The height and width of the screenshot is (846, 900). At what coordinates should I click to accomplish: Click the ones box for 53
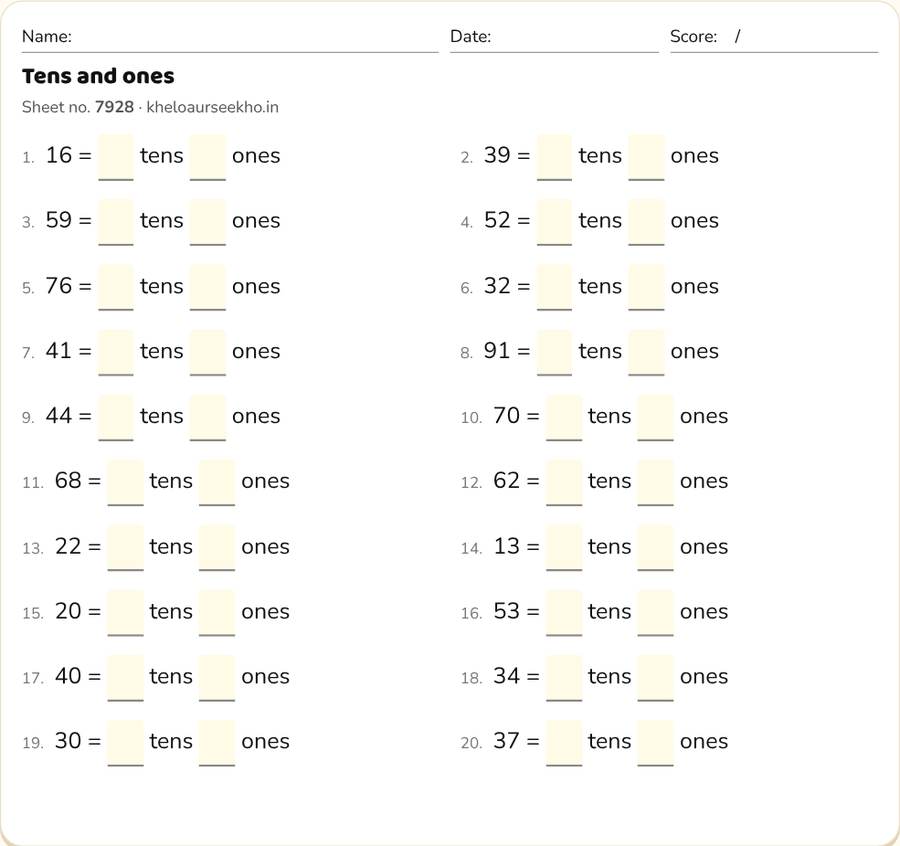pos(655,612)
